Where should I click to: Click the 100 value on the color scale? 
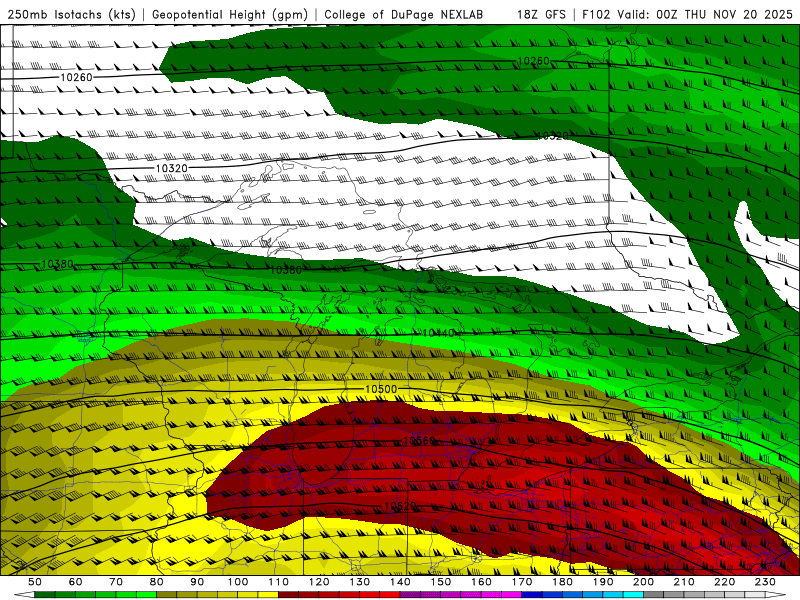click(x=238, y=582)
